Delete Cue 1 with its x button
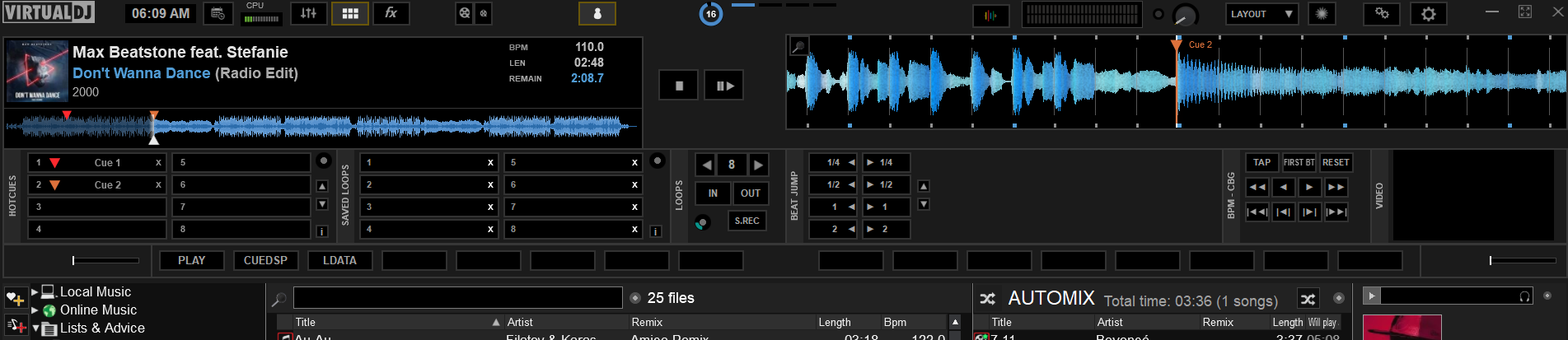The image size is (1568, 340). click(x=158, y=163)
